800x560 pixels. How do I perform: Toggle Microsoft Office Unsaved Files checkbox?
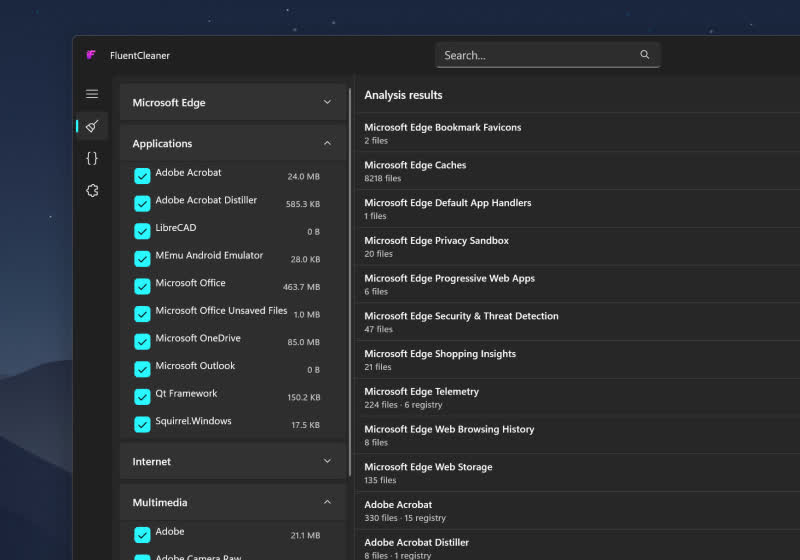click(142, 314)
